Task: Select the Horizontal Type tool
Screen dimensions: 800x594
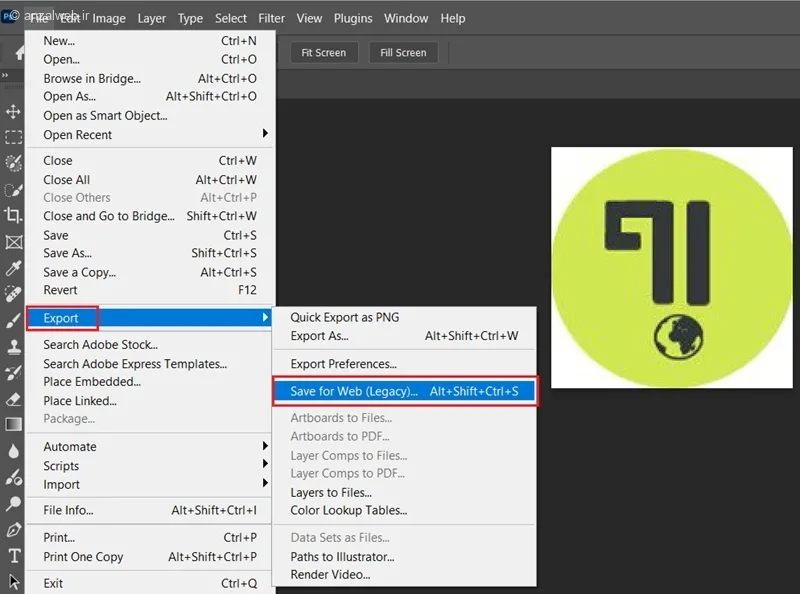Action: coord(14,556)
